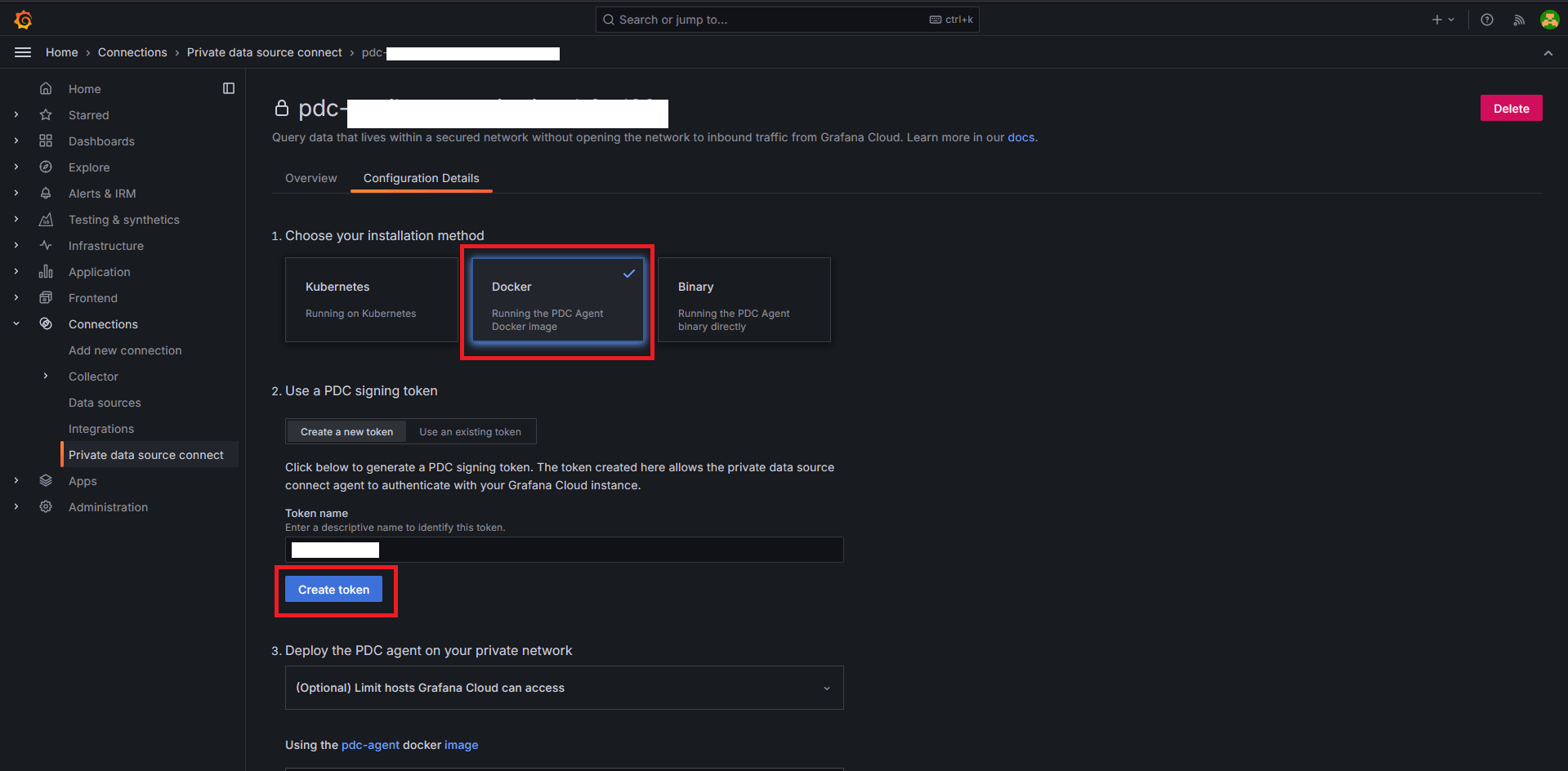The height and width of the screenshot is (771, 1568).
Task: Click the Dashboards grid icon
Action: [x=46, y=140]
